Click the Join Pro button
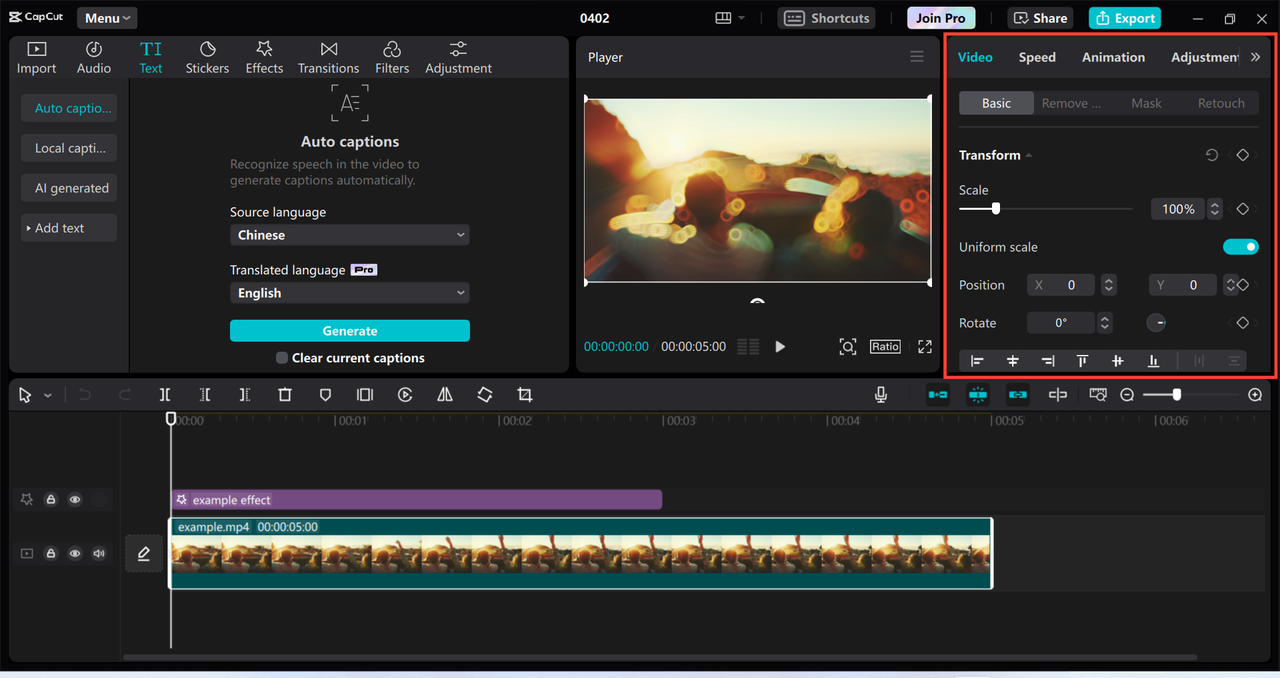 941,18
